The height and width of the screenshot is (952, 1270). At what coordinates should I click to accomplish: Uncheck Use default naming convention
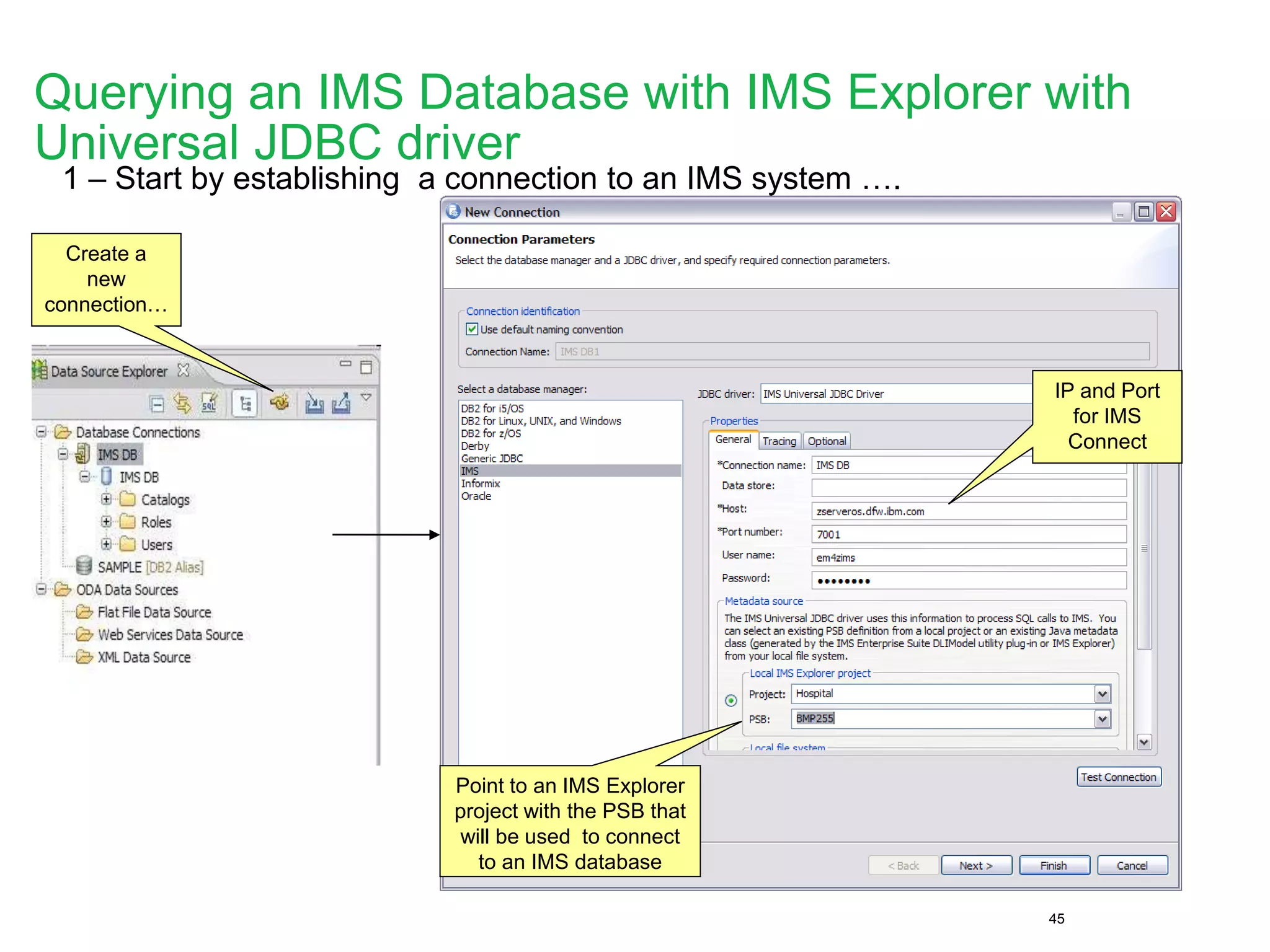472,329
